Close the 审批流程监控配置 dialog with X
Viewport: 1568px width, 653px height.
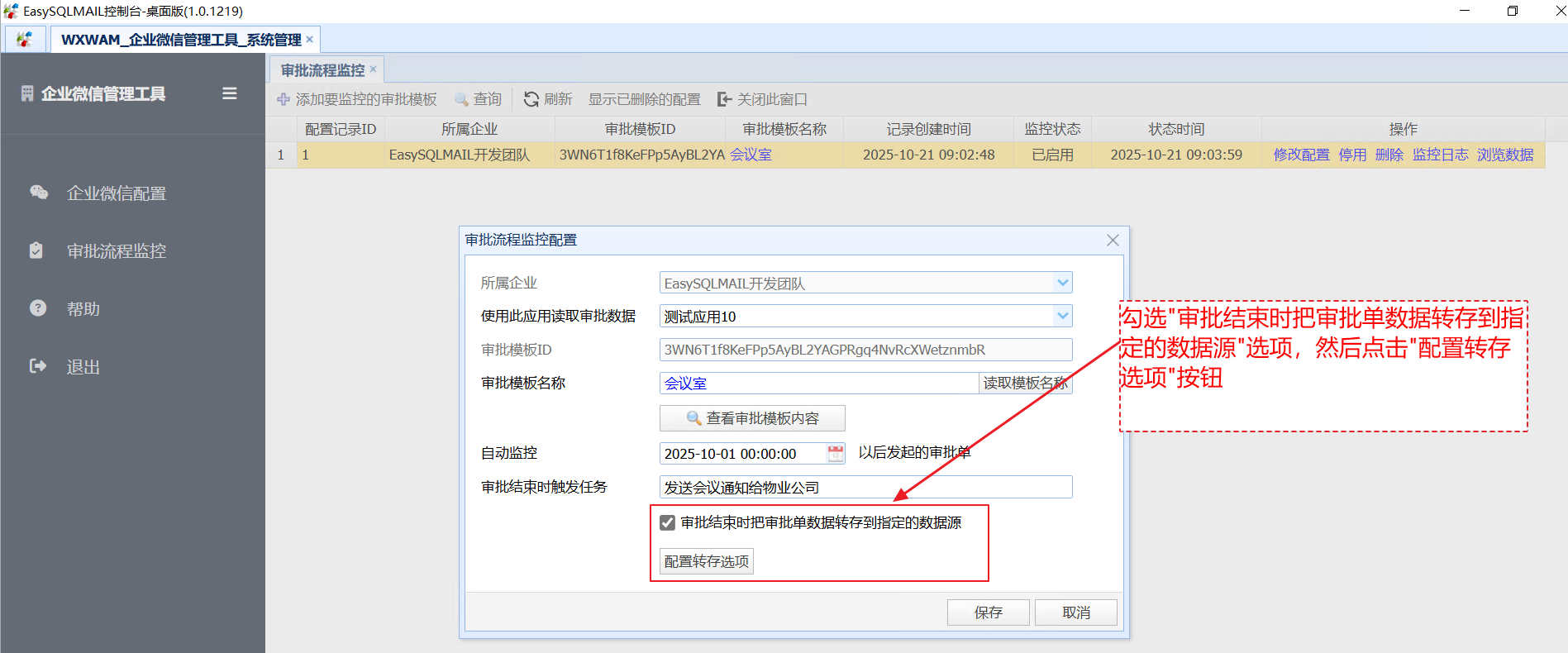(x=1113, y=240)
